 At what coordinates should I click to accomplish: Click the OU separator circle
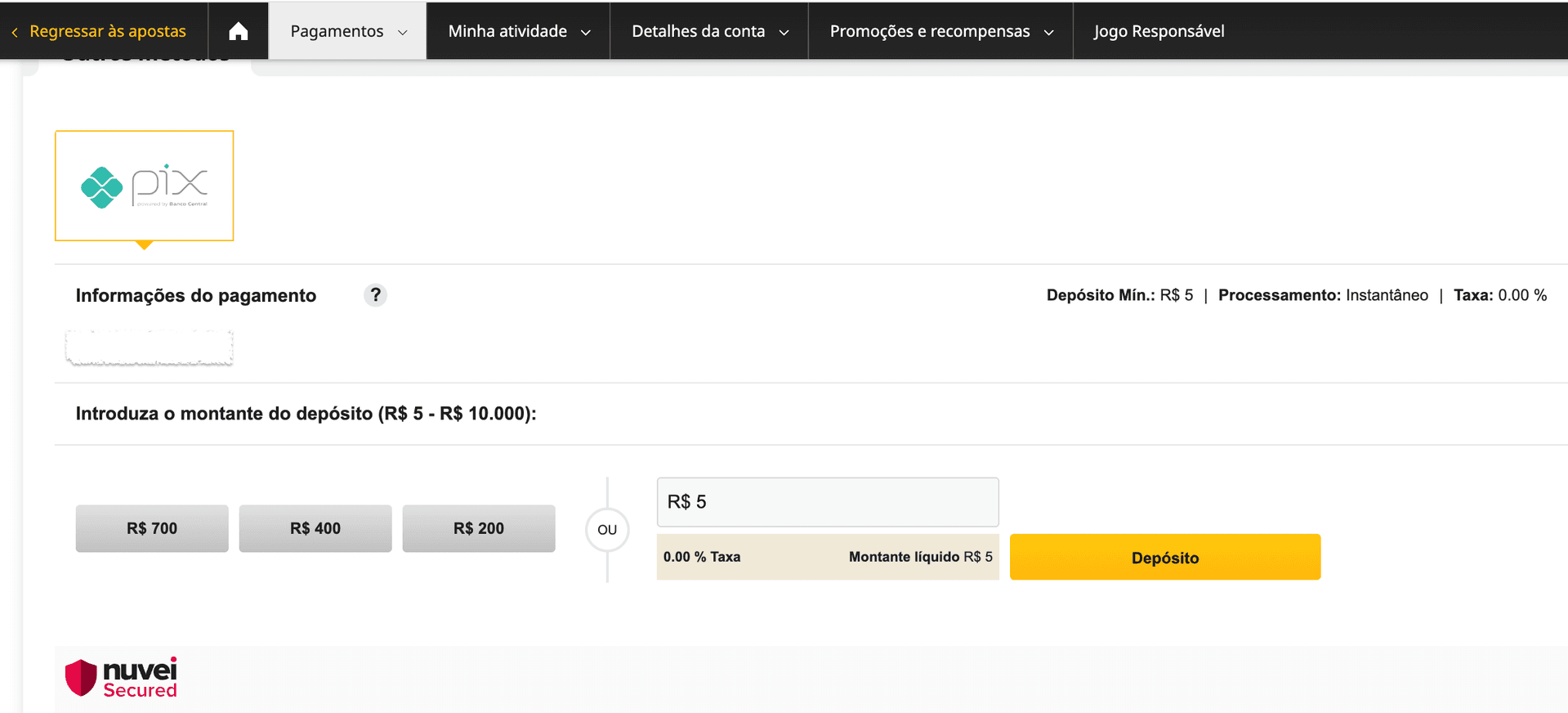(x=607, y=530)
